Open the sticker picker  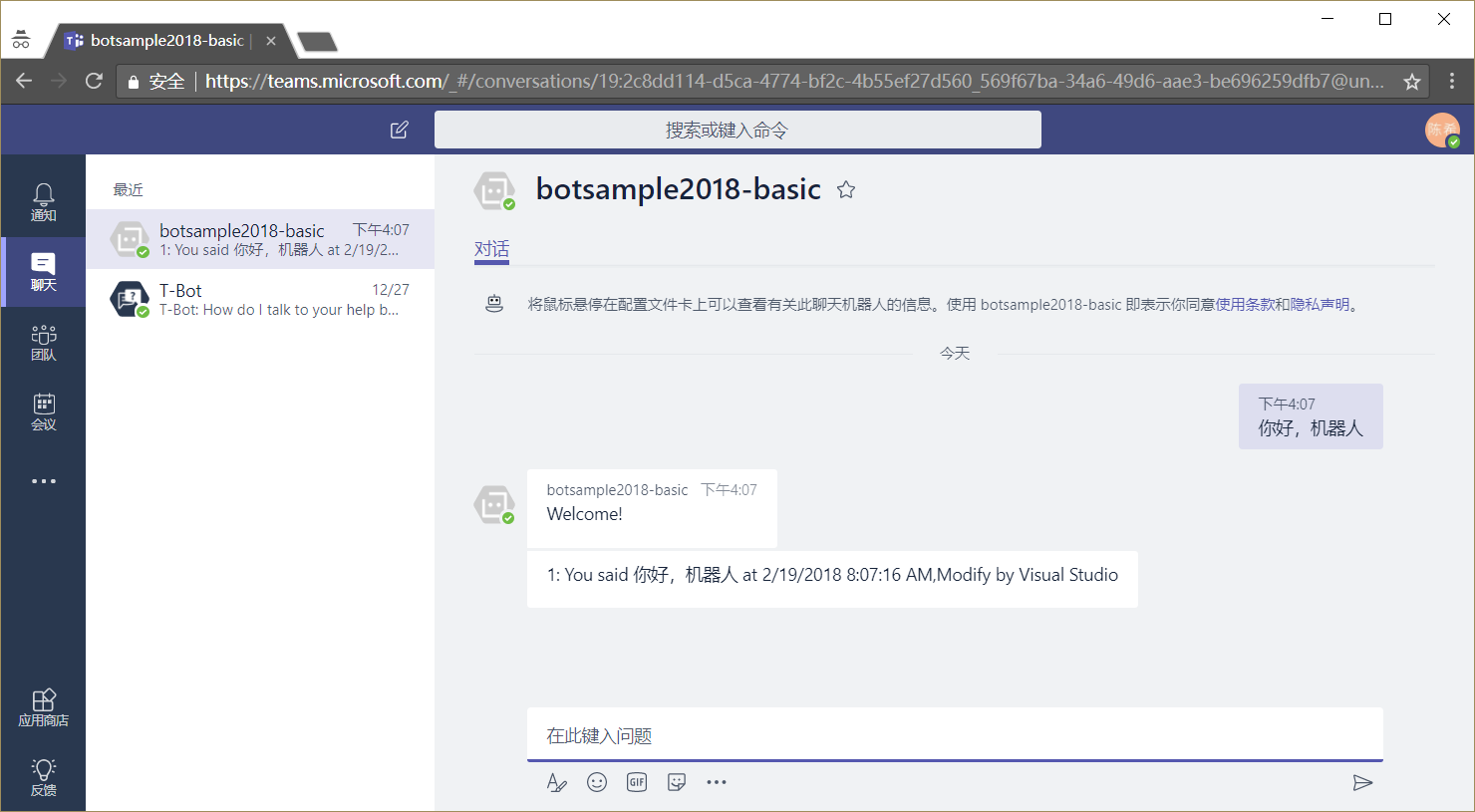[677, 782]
